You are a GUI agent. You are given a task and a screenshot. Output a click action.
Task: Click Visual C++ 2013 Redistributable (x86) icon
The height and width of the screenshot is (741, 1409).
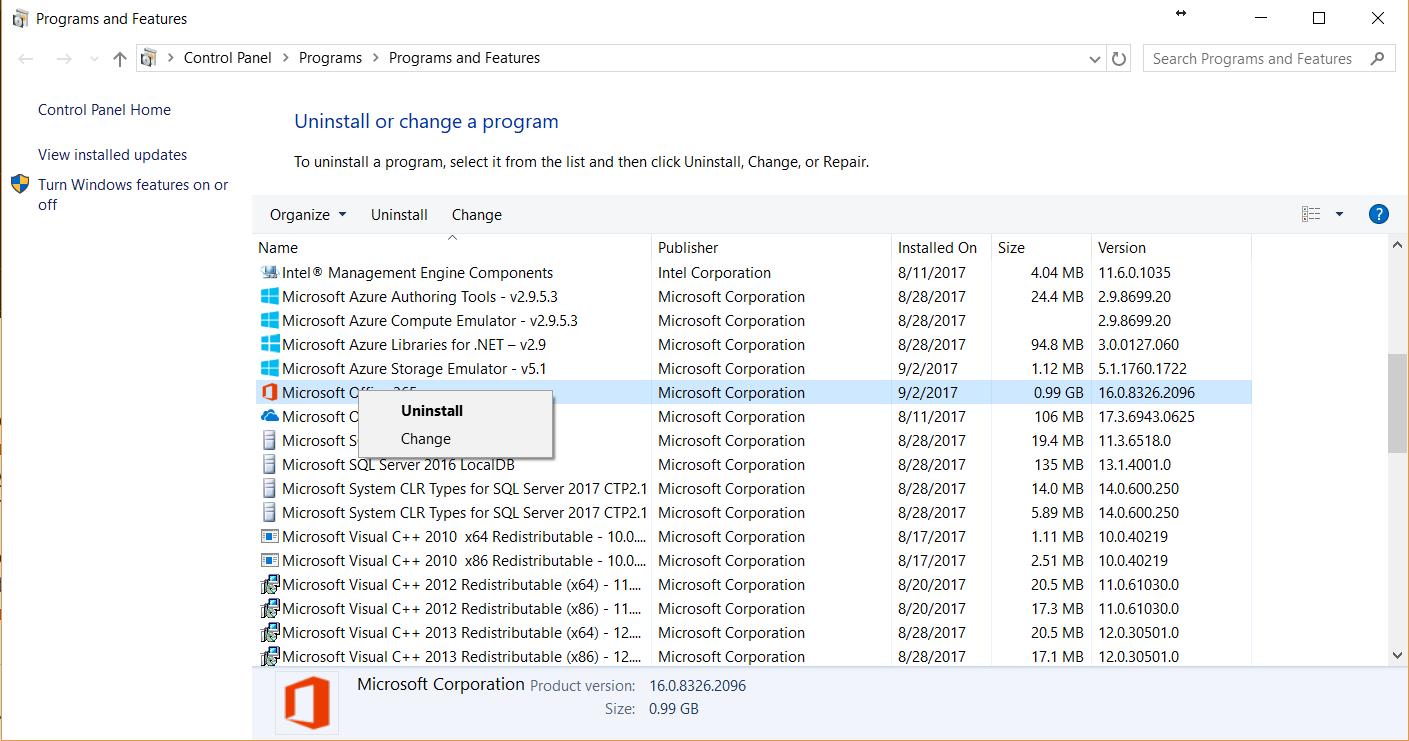click(269, 656)
